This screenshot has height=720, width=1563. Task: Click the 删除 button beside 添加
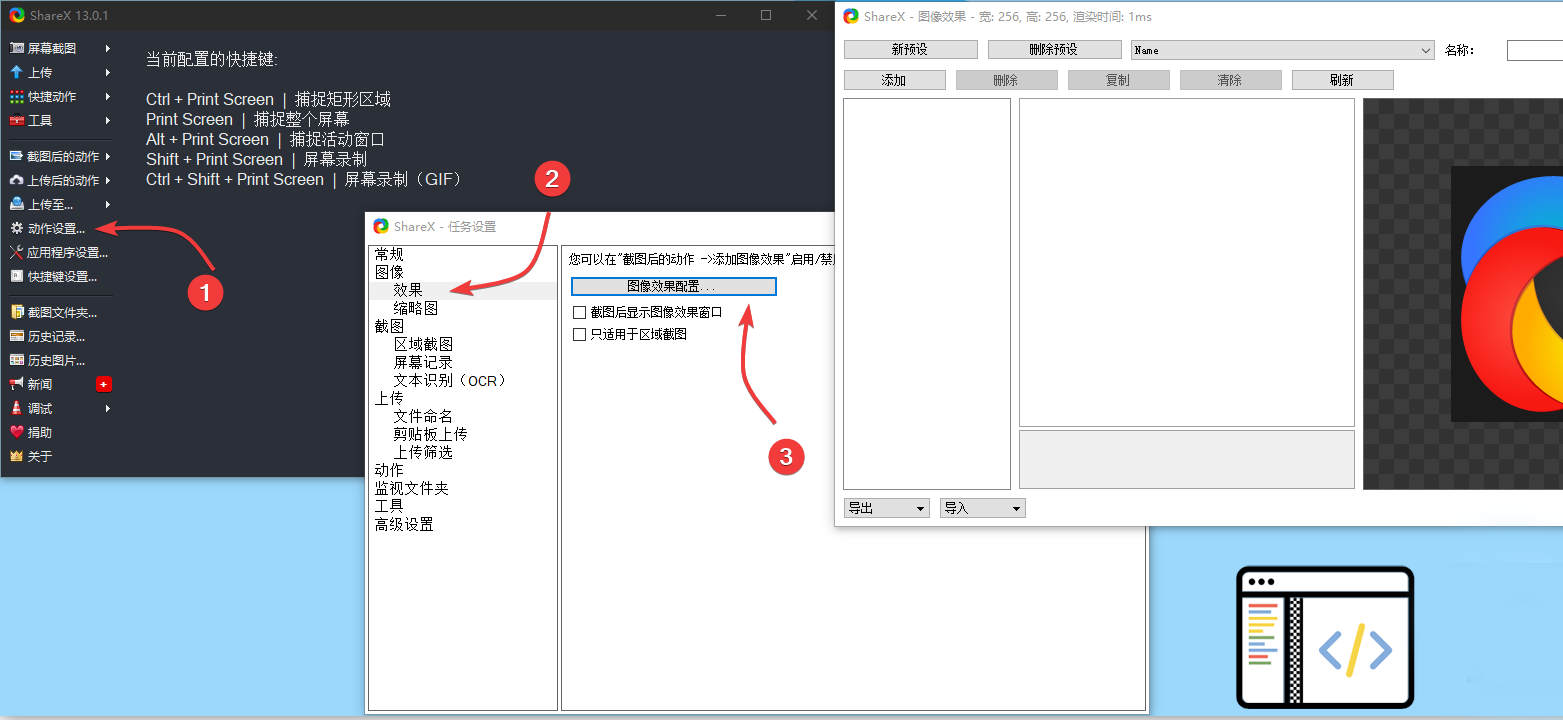[x=1007, y=80]
